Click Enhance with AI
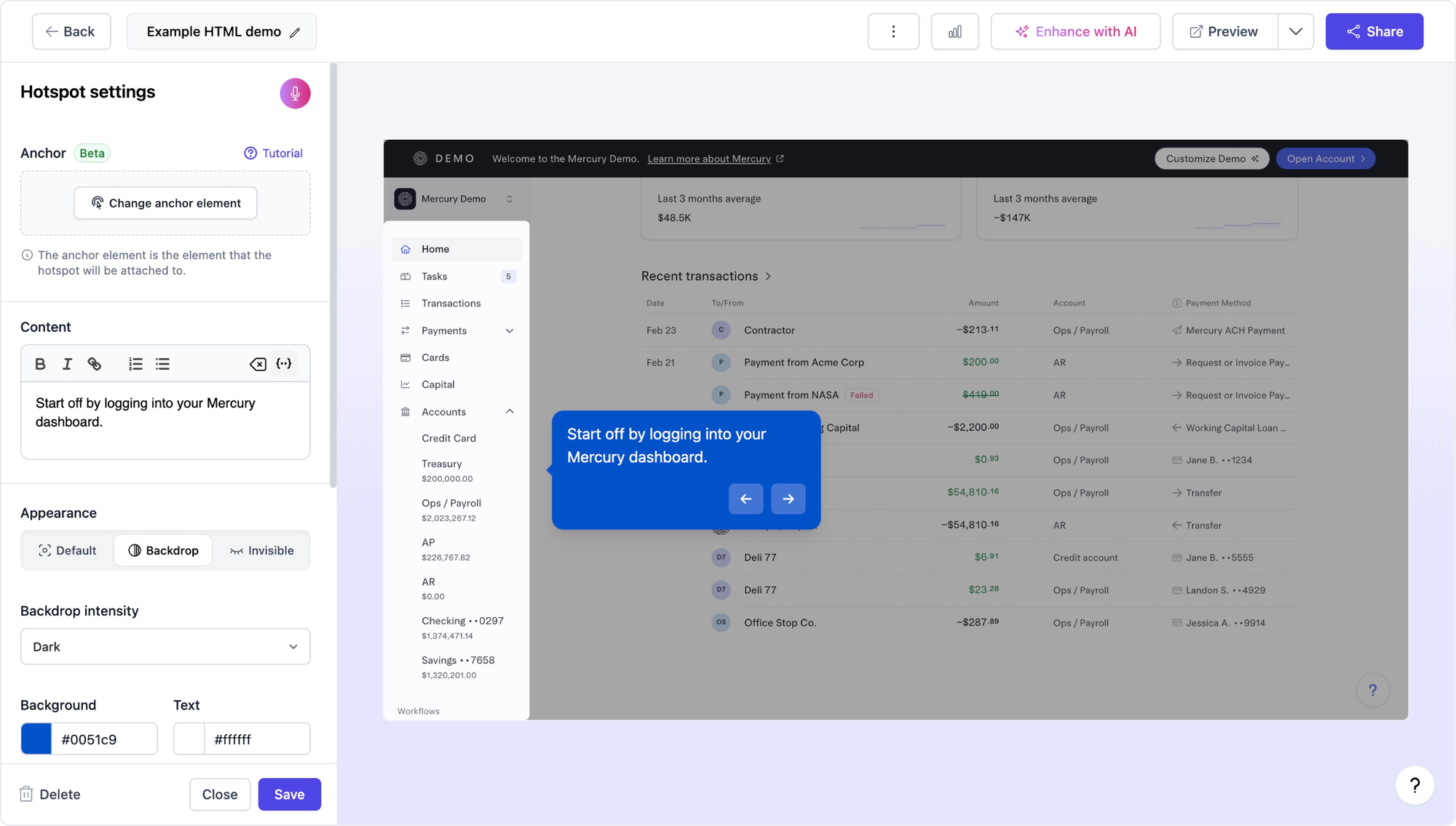 click(1075, 31)
